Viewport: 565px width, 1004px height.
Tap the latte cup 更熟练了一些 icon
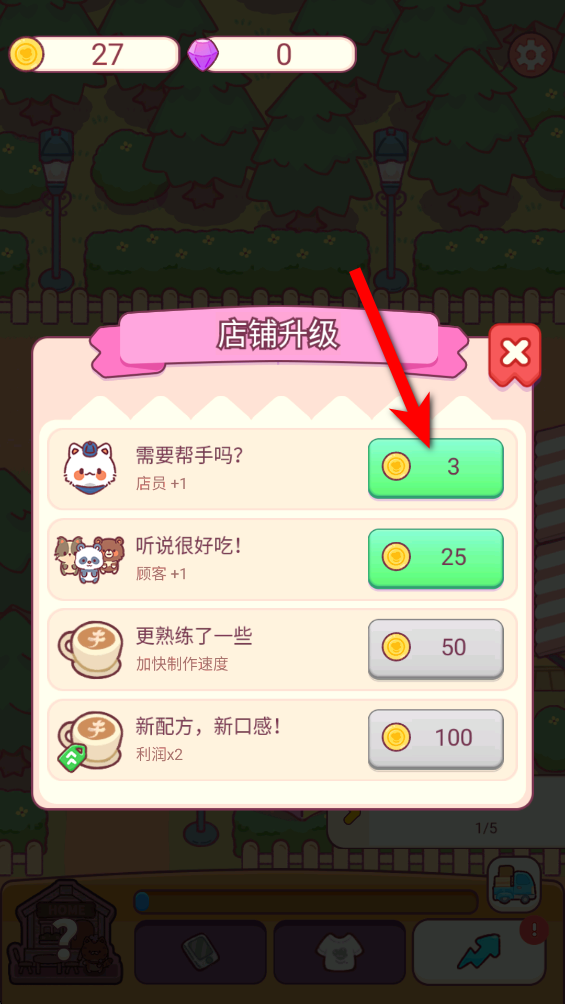(x=90, y=648)
